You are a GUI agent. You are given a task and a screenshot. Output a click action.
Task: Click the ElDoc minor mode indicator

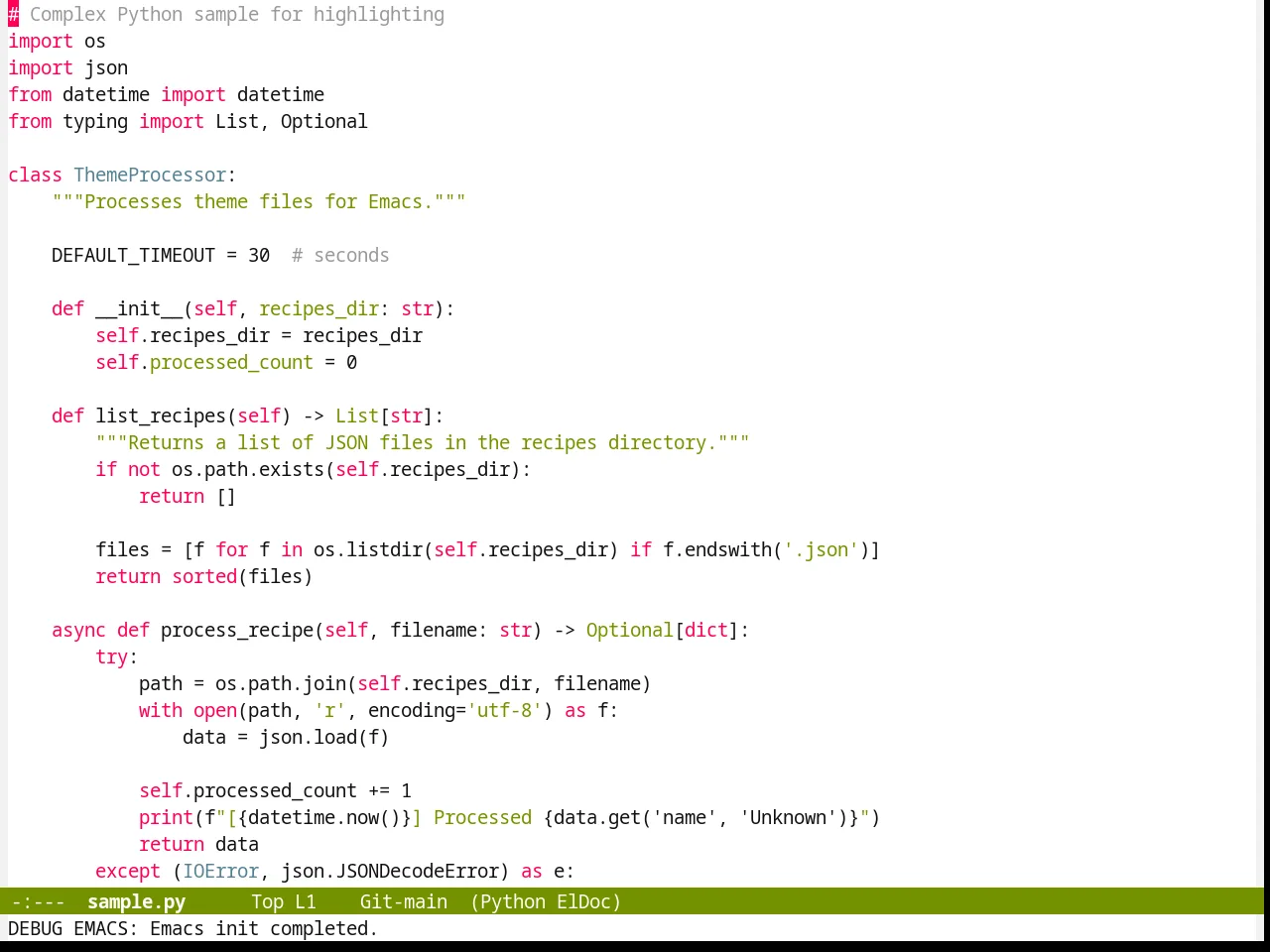(584, 901)
